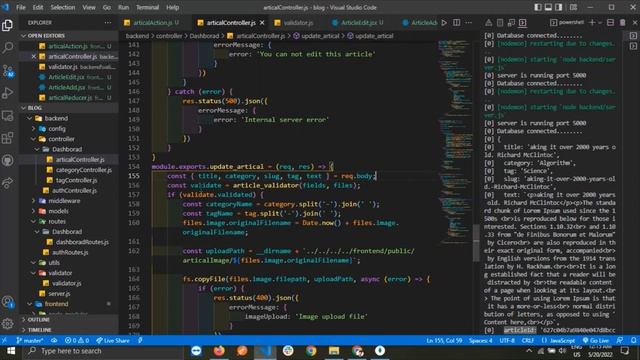Click the master branch indicator

point(30,340)
